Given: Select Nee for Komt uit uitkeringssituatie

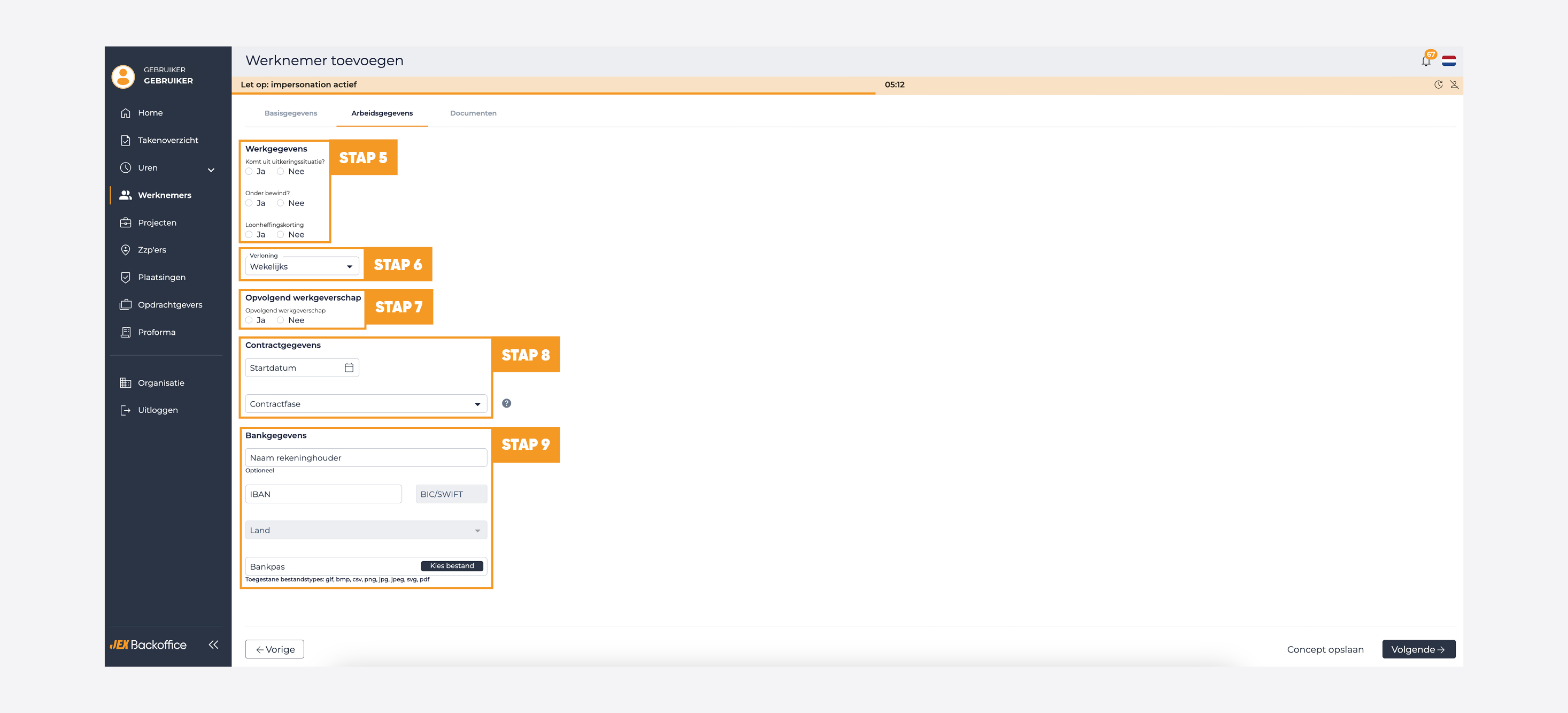Looking at the screenshot, I should pos(281,172).
